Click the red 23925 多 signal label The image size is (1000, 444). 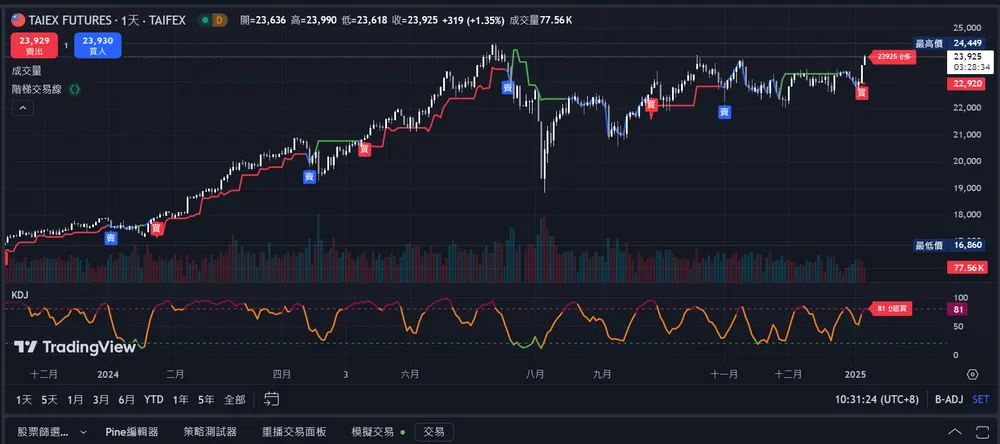pyautogui.click(x=893, y=57)
